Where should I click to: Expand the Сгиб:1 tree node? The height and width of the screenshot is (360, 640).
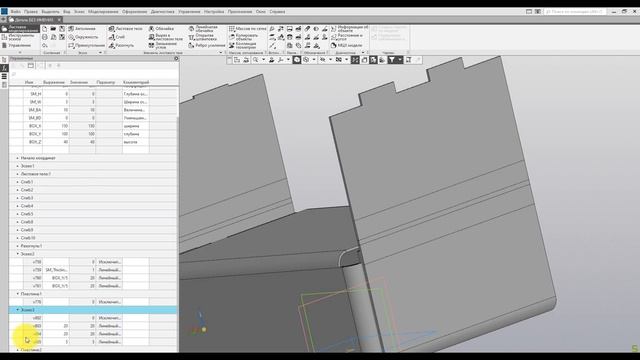point(18,182)
